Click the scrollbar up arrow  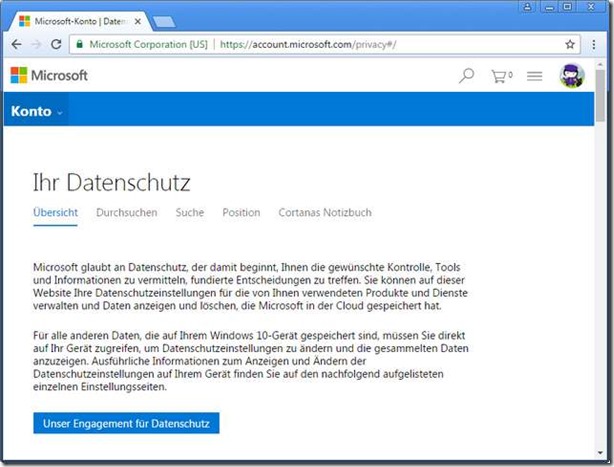600,63
